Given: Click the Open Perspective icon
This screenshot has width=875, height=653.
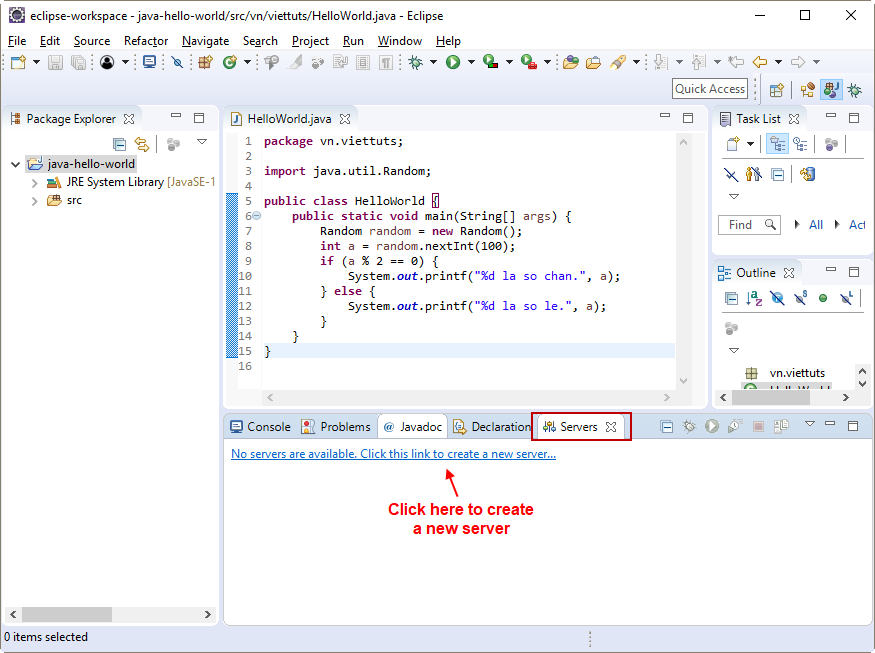Looking at the screenshot, I should coord(776,90).
